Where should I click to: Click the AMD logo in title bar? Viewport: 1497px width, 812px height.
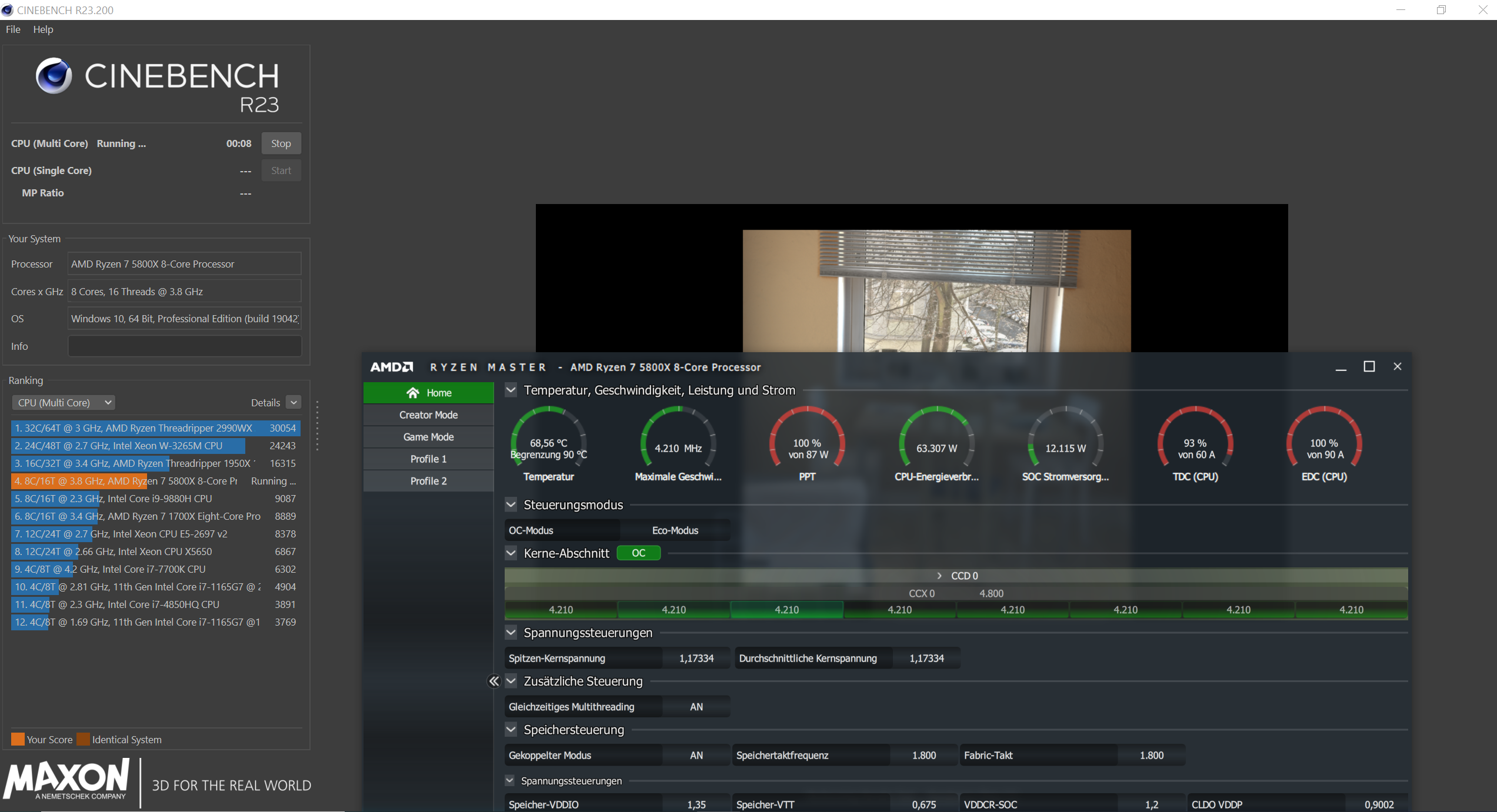[392, 367]
